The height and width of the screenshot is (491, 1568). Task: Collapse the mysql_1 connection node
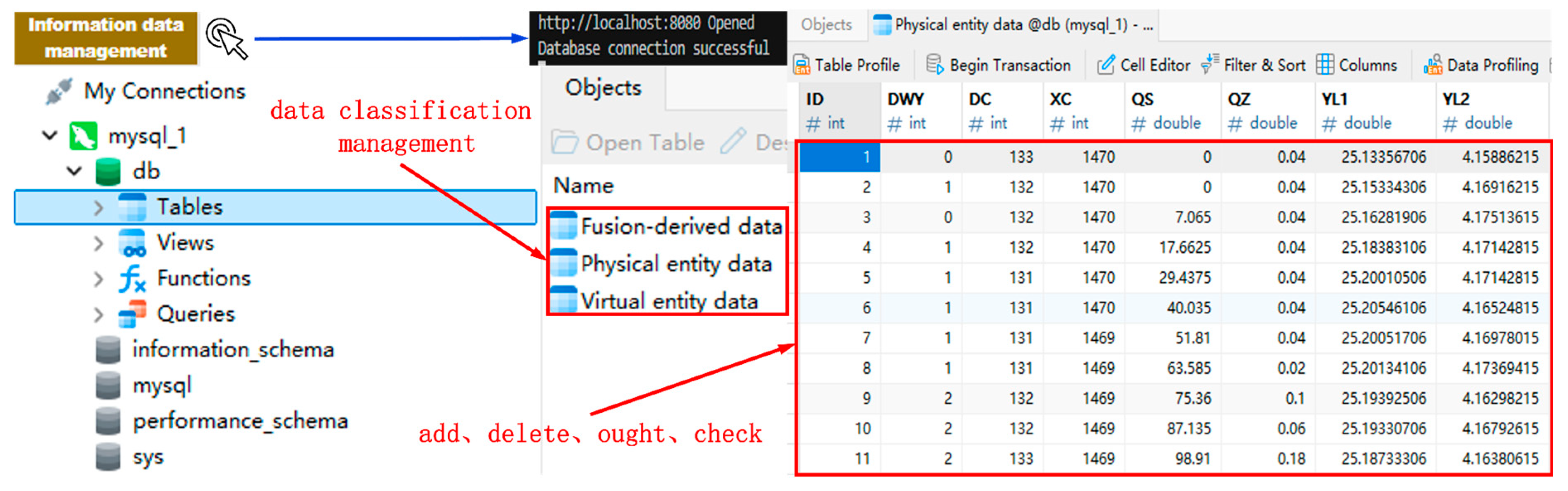[x=50, y=136]
